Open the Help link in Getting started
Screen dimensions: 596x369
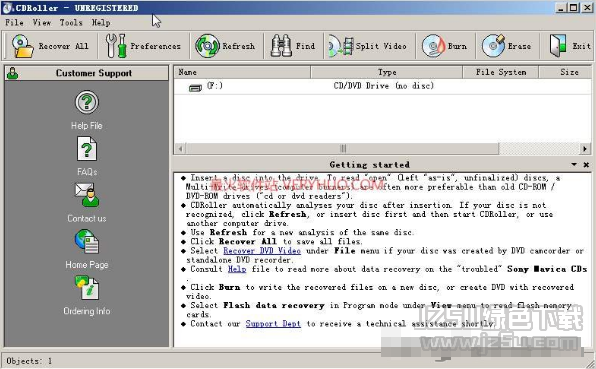coord(237,269)
